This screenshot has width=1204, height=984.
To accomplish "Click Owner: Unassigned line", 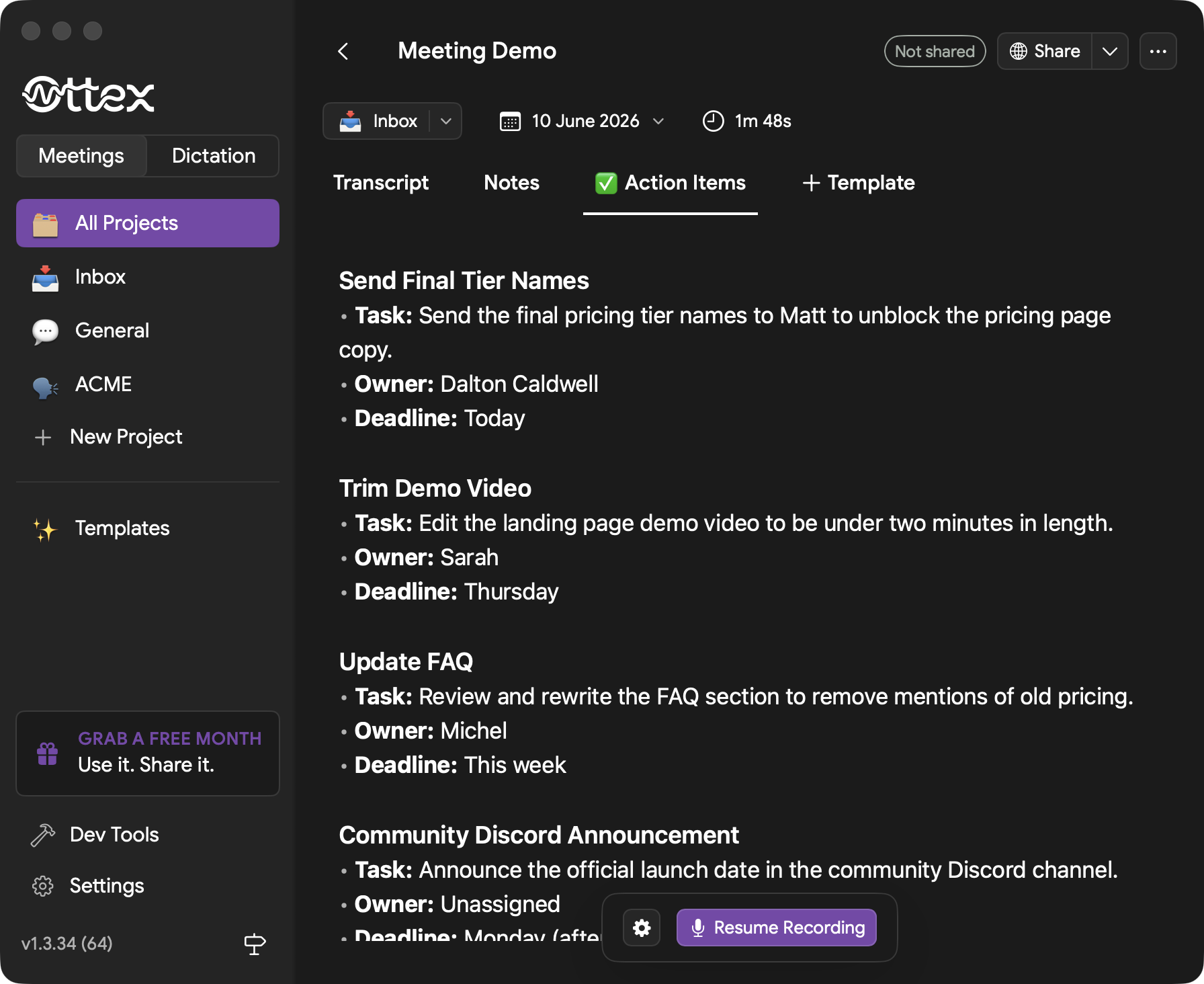I will 457,905.
